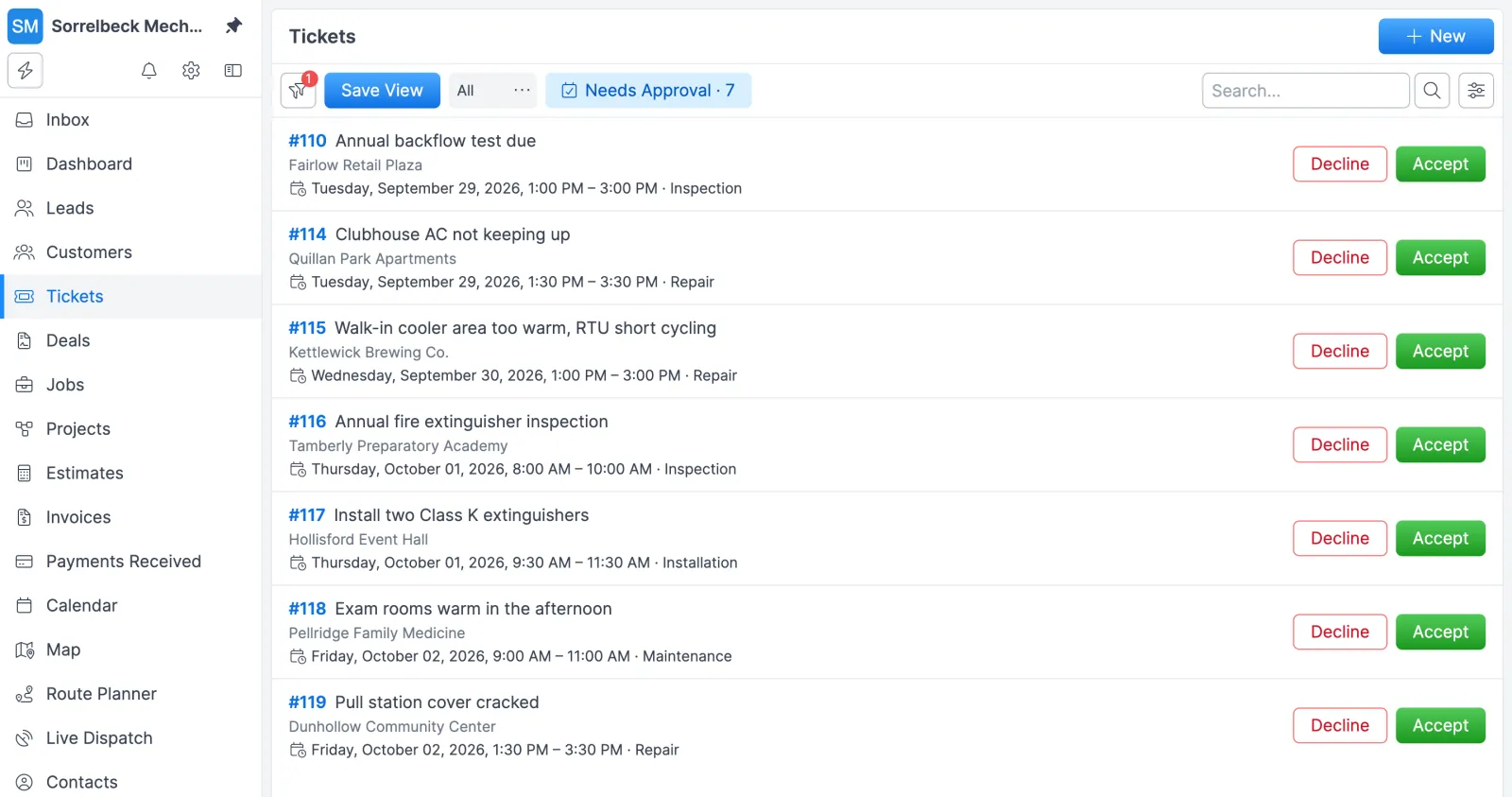The image size is (1512, 797).
Task: Click the Search tickets input field
Action: click(x=1306, y=91)
